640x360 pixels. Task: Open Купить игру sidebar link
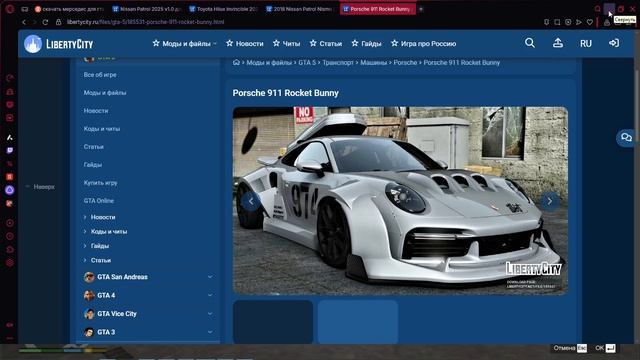pyautogui.click(x=100, y=183)
